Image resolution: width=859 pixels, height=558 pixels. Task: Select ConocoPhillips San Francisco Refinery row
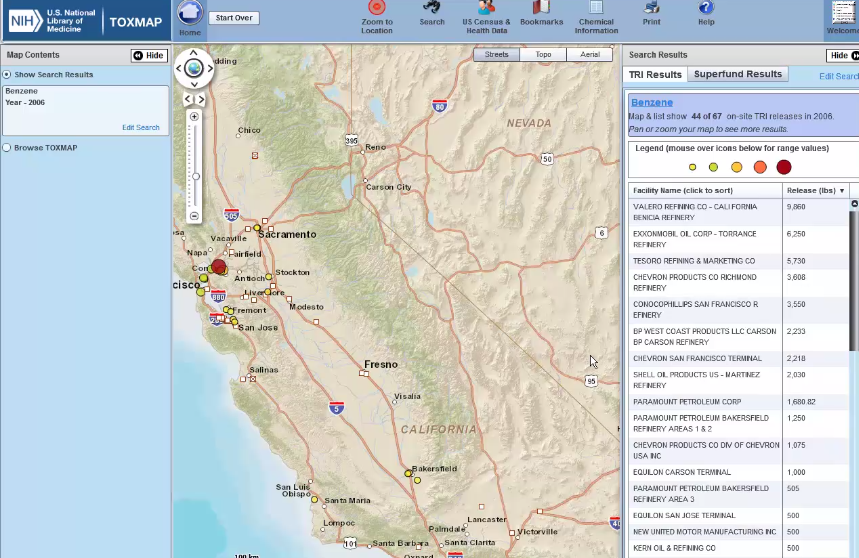click(738, 309)
